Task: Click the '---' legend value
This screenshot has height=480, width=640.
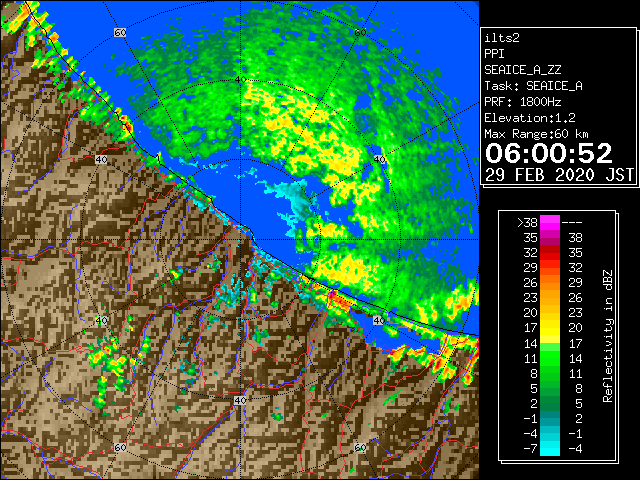Action: 572,222
